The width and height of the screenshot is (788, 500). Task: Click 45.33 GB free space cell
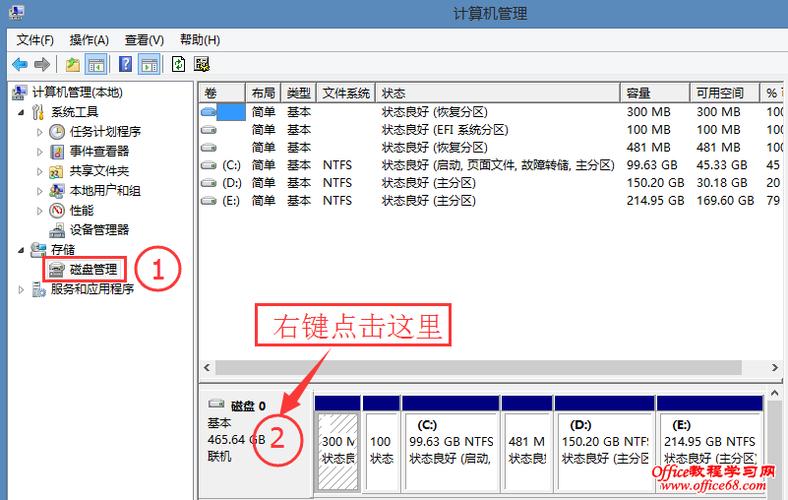[x=722, y=165]
